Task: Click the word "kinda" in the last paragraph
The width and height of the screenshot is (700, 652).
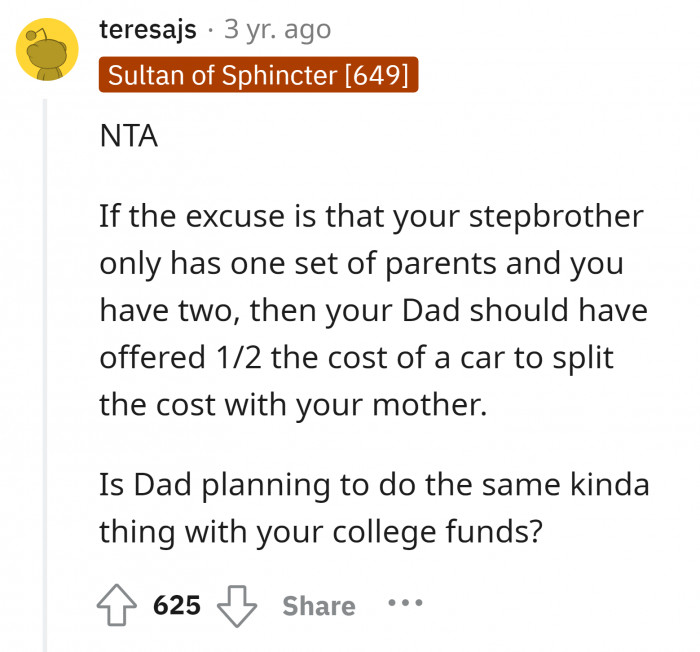Action: point(608,485)
